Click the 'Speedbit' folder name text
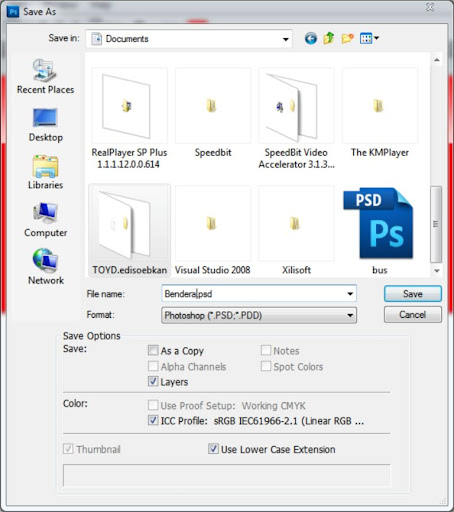Image resolution: width=454 pixels, height=512 pixels. click(x=213, y=152)
